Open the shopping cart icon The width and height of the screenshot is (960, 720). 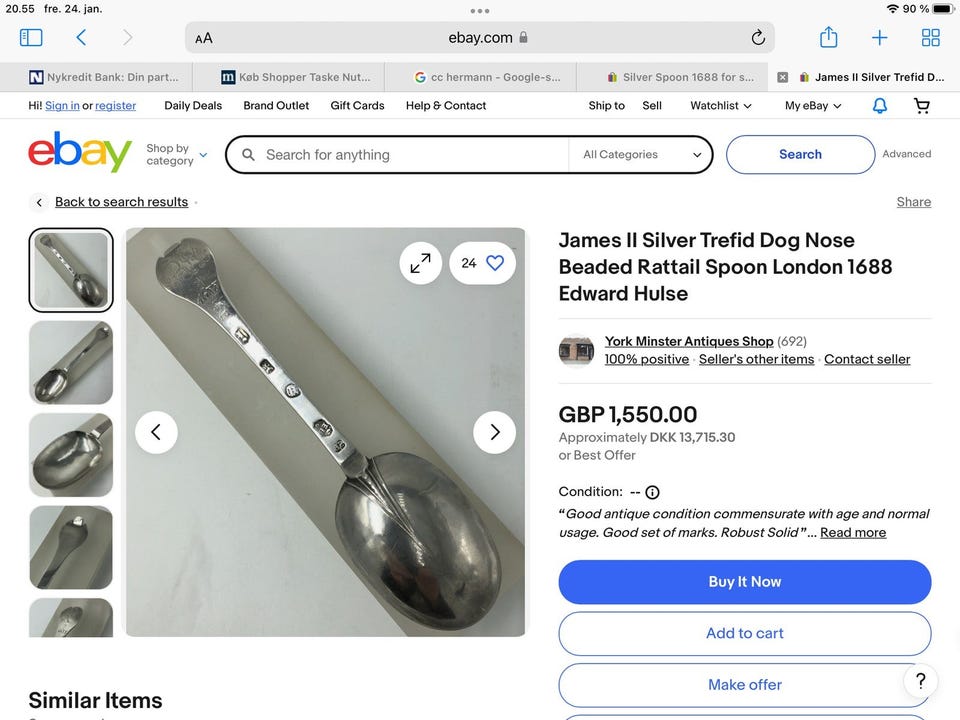pyautogui.click(x=921, y=106)
